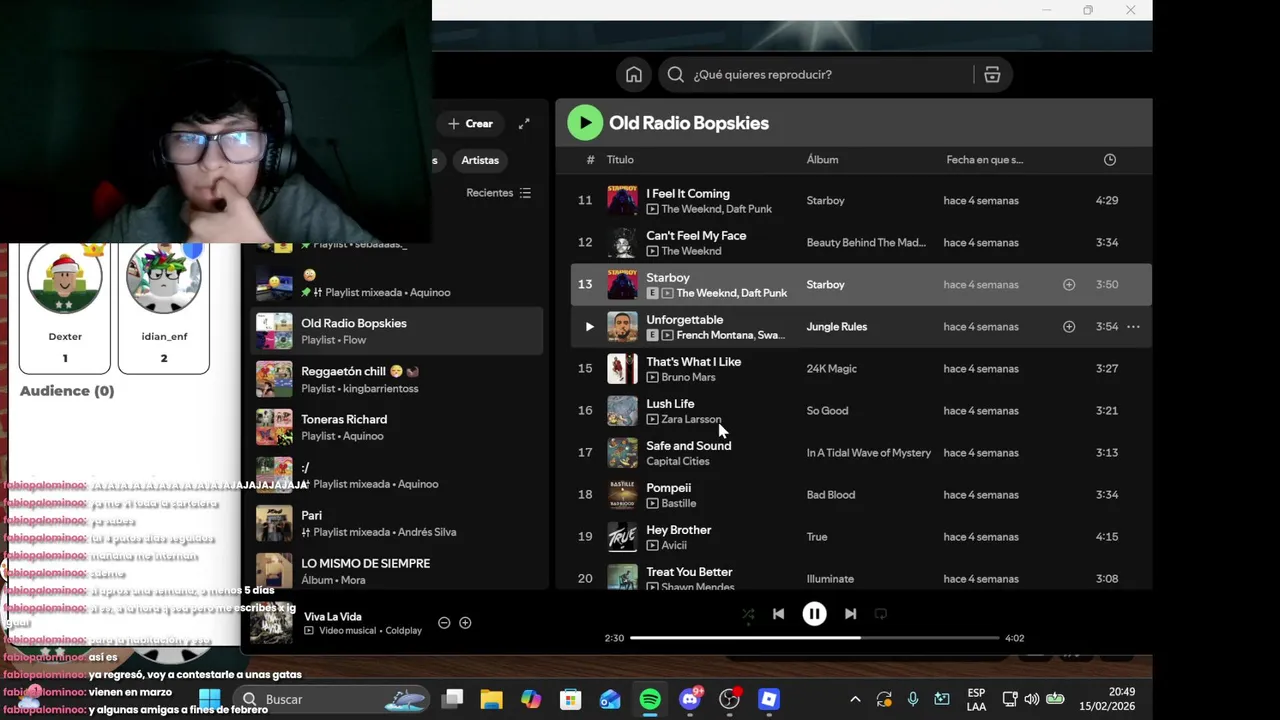The image size is (1280, 720).
Task: Open the Reggaetón chill playlist
Action: point(397,379)
